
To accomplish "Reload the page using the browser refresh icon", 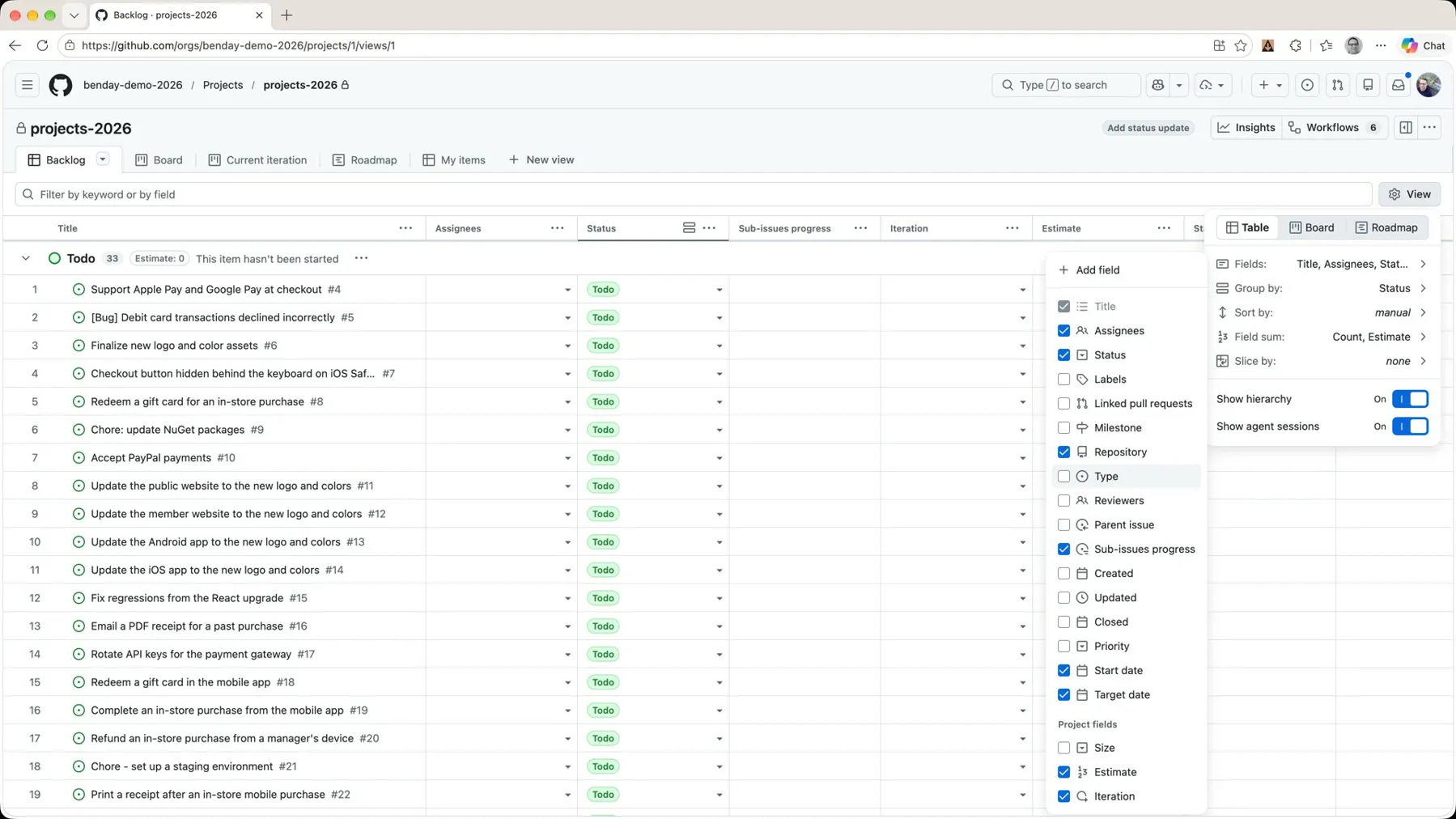I will click(x=42, y=45).
